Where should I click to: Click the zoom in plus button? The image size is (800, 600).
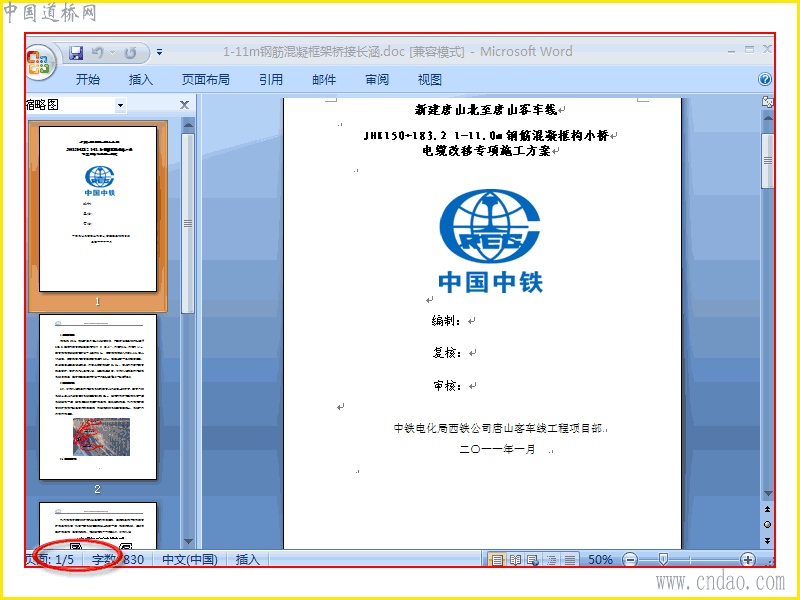click(x=747, y=560)
